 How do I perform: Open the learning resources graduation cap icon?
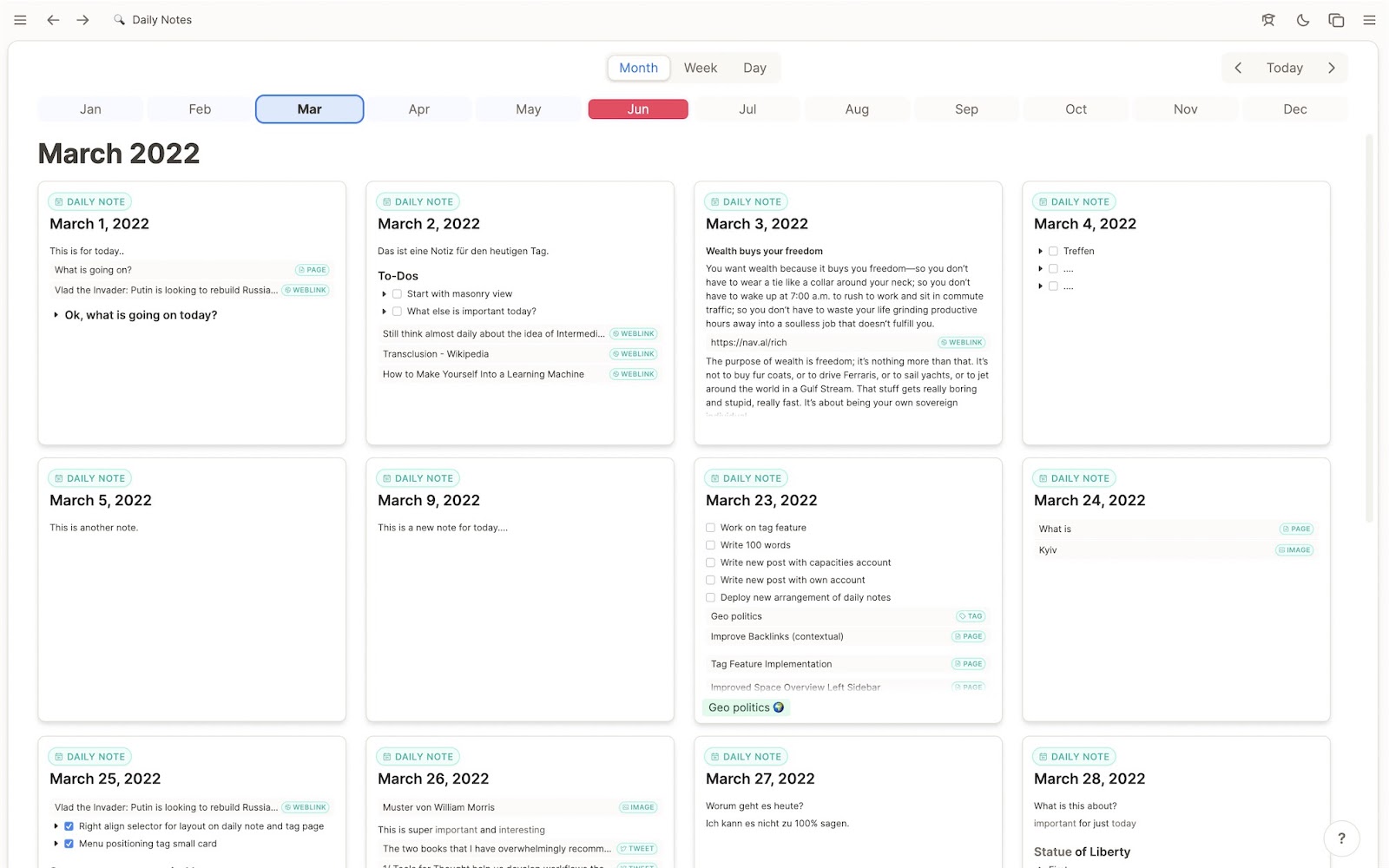[1267, 19]
